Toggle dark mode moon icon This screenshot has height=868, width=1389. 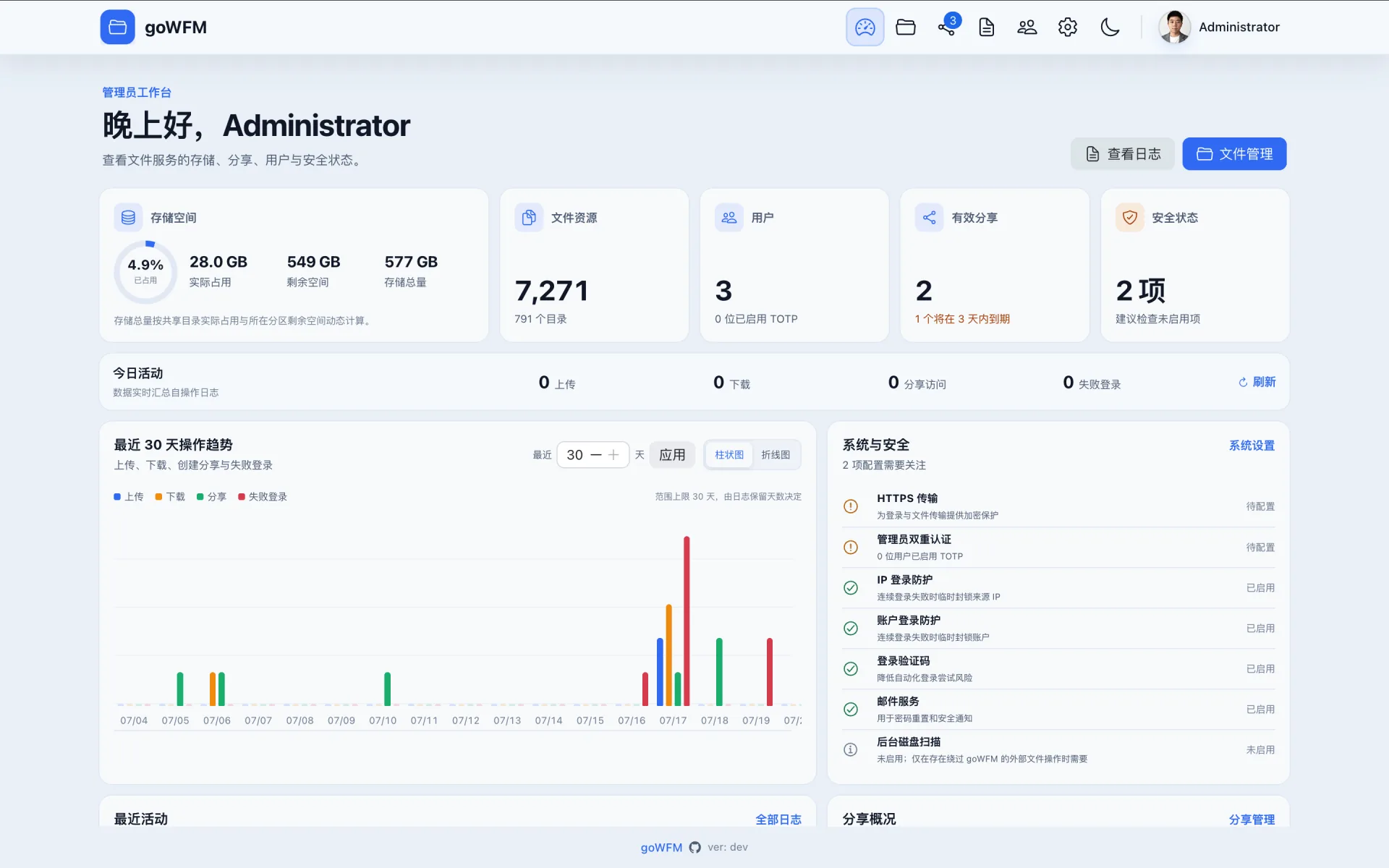(1110, 27)
